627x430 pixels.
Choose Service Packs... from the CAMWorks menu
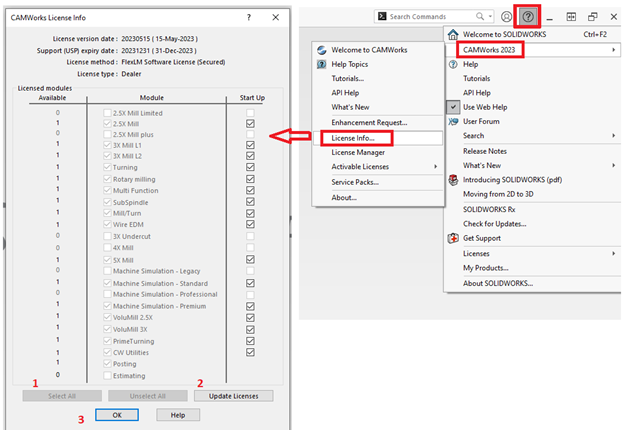(x=378, y=182)
